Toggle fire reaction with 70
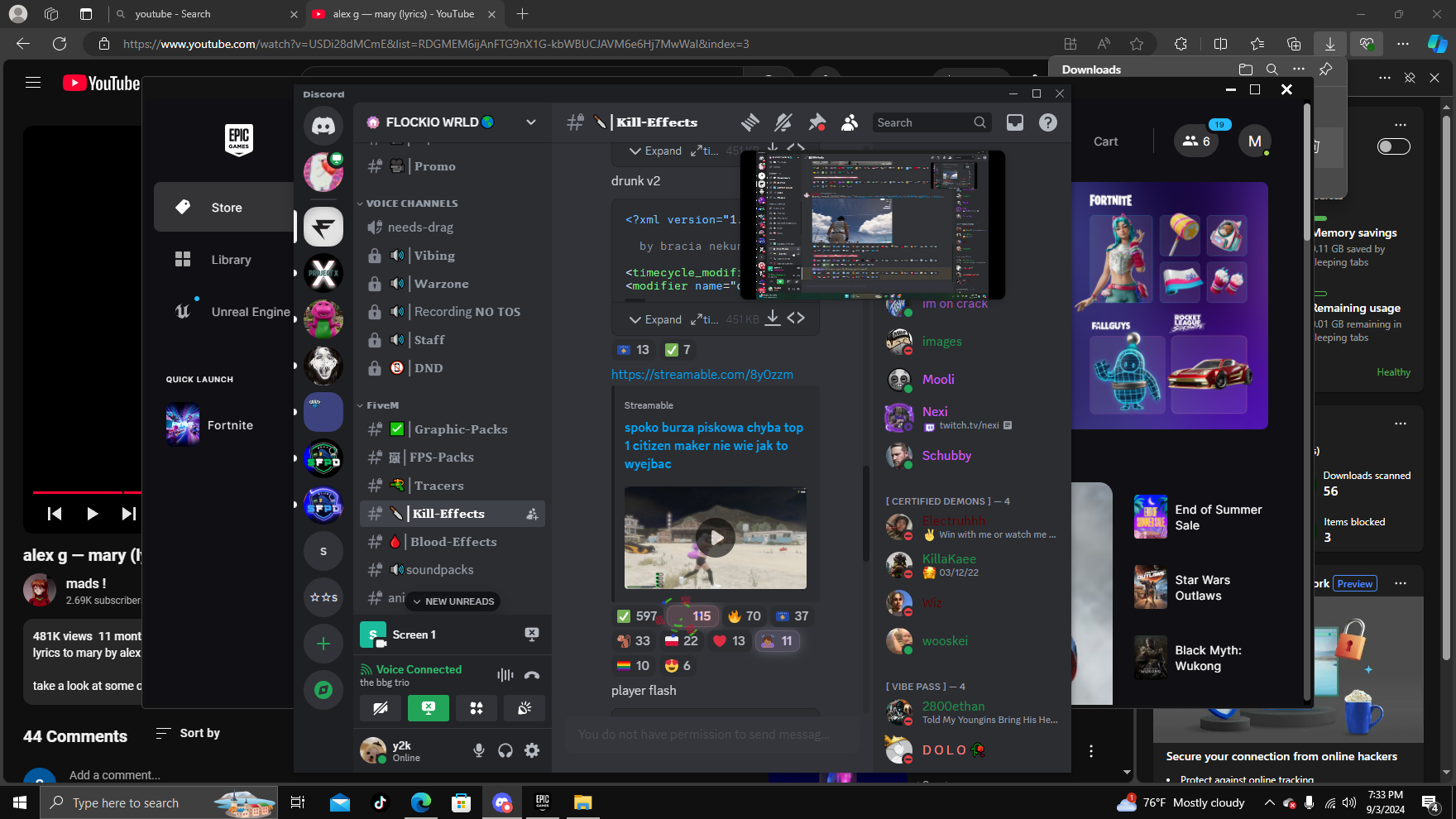 pyautogui.click(x=744, y=616)
